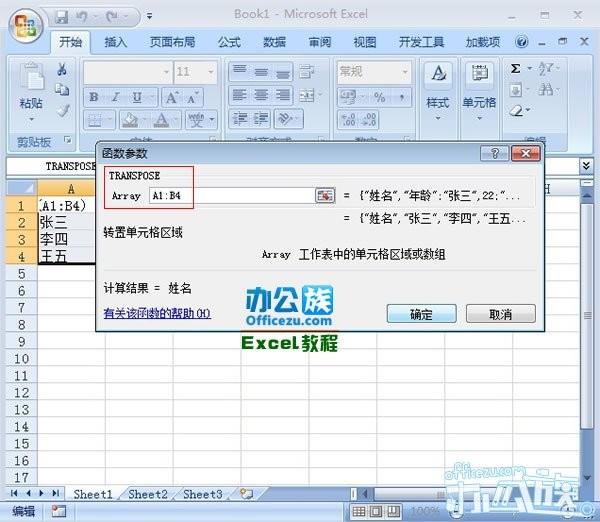The height and width of the screenshot is (522, 600).
Task: Click the AutoSum sigma
Action: tap(515, 69)
